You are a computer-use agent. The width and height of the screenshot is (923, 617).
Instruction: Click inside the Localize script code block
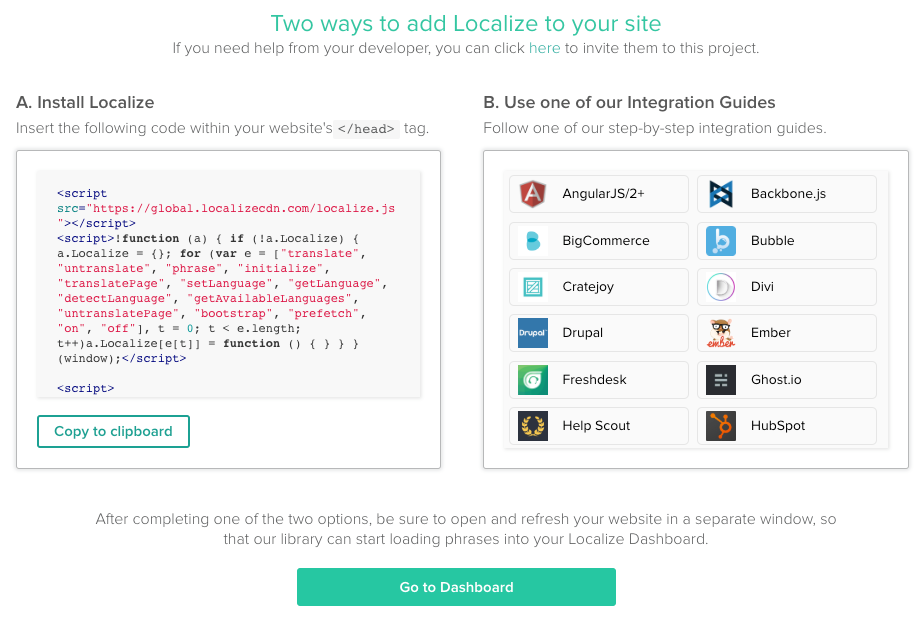(x=228, y=284)
